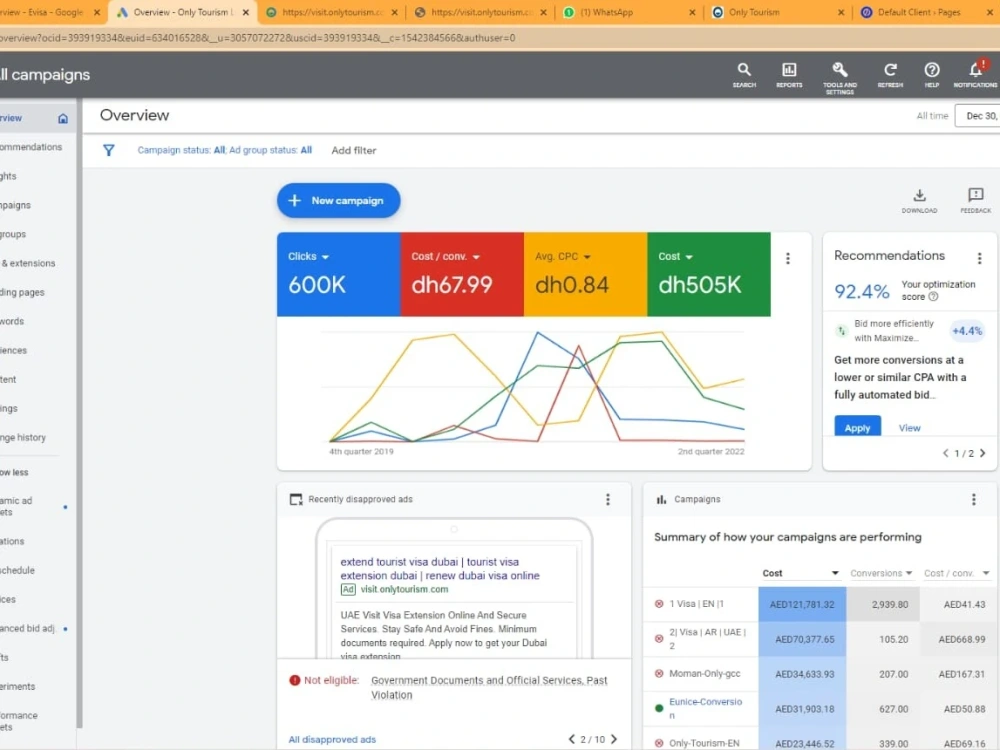Click the Campaign status: All filter chip
The height and width of the screenshot is (750, 1000).
pos(181,151)
